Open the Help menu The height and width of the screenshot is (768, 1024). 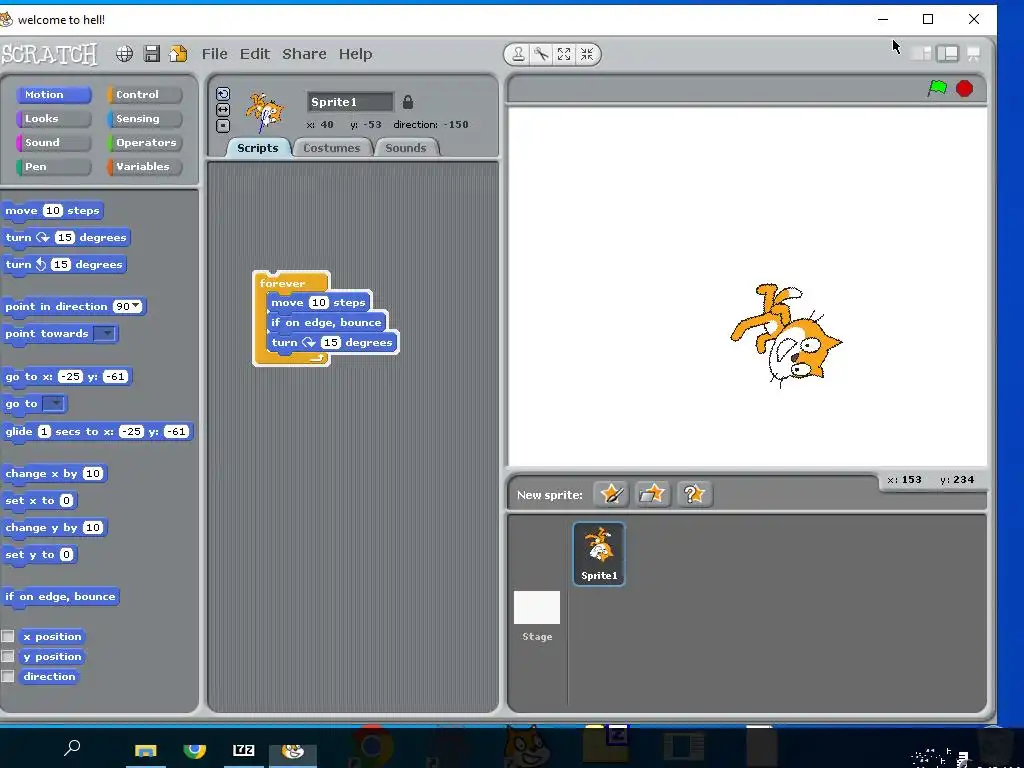(355, 54)
